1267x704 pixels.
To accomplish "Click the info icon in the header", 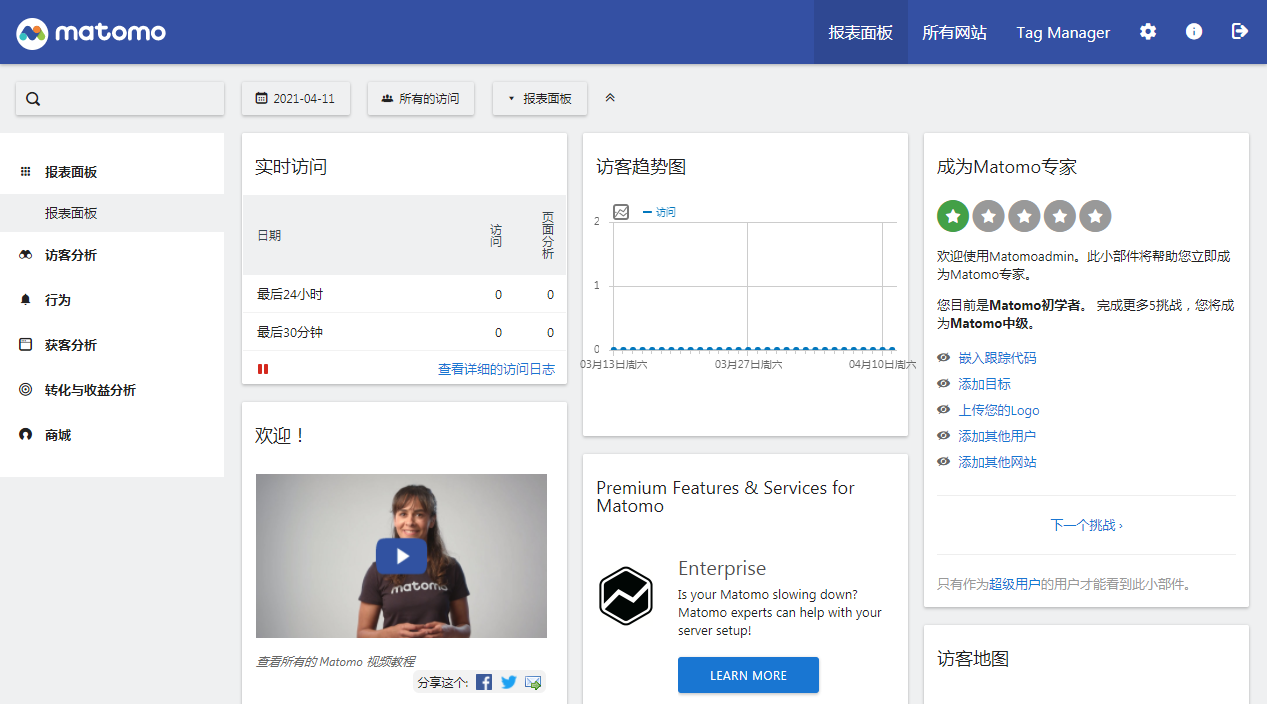I will click(1194, 31).
